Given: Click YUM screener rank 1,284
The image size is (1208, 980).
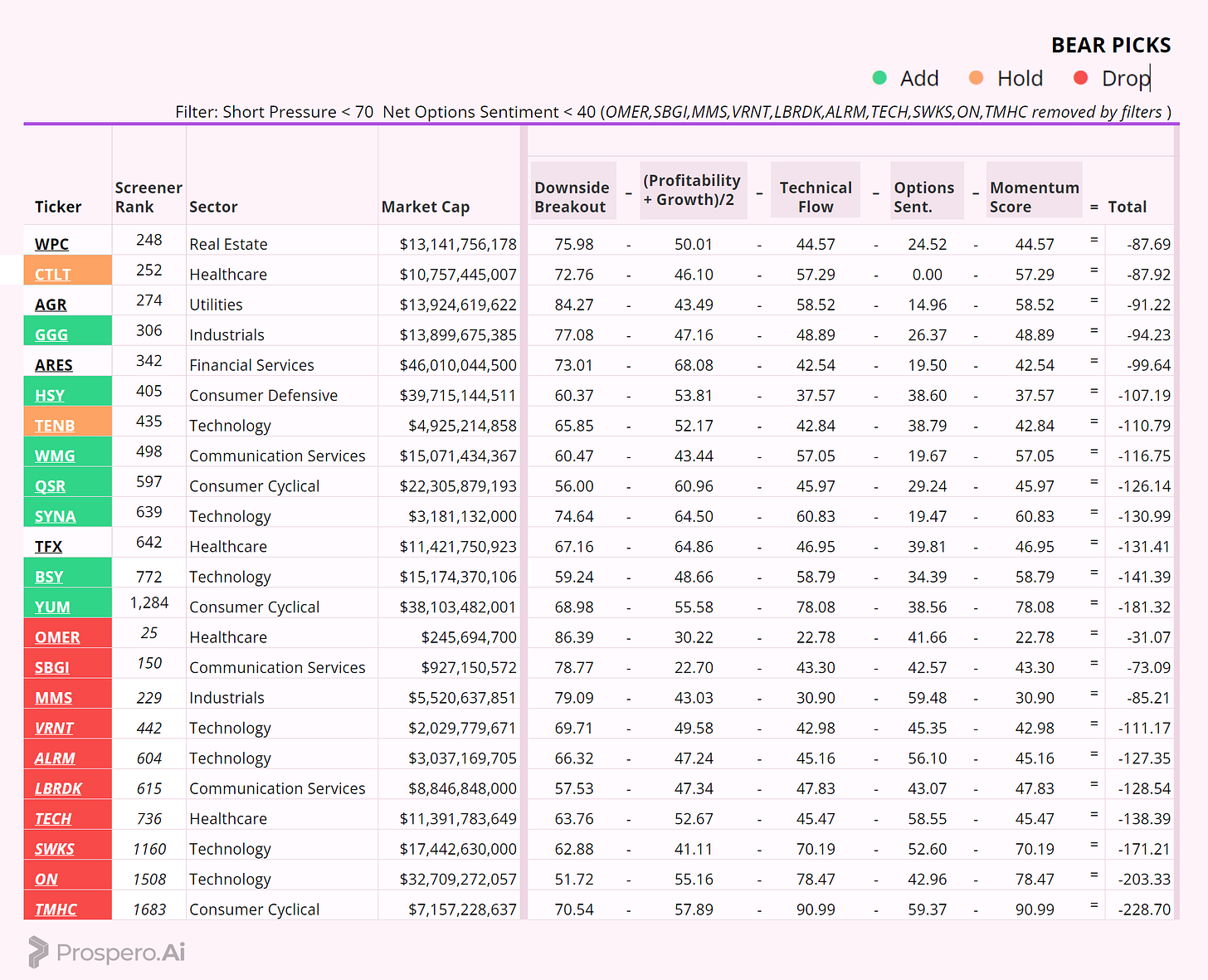Looking at the screenshot, I should click(x=149, y=602).
